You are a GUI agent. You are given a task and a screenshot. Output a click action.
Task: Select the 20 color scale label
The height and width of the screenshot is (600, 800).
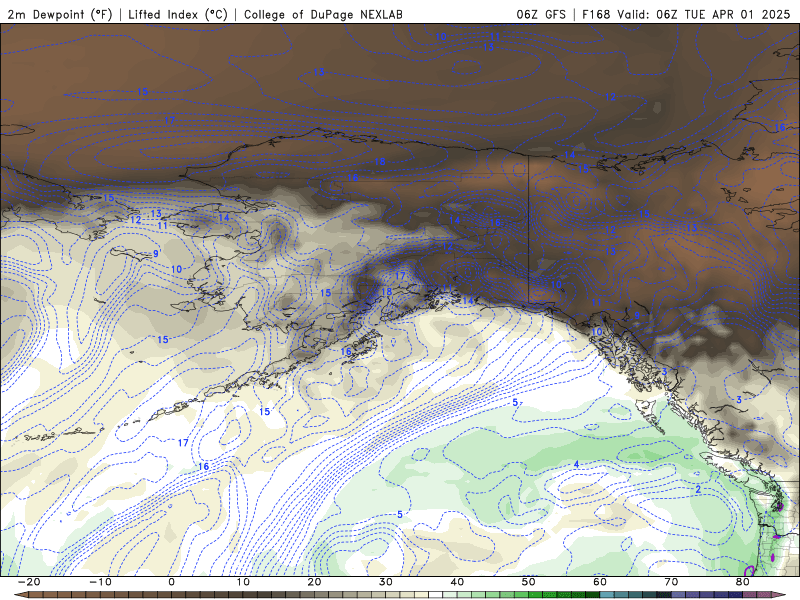314,582
